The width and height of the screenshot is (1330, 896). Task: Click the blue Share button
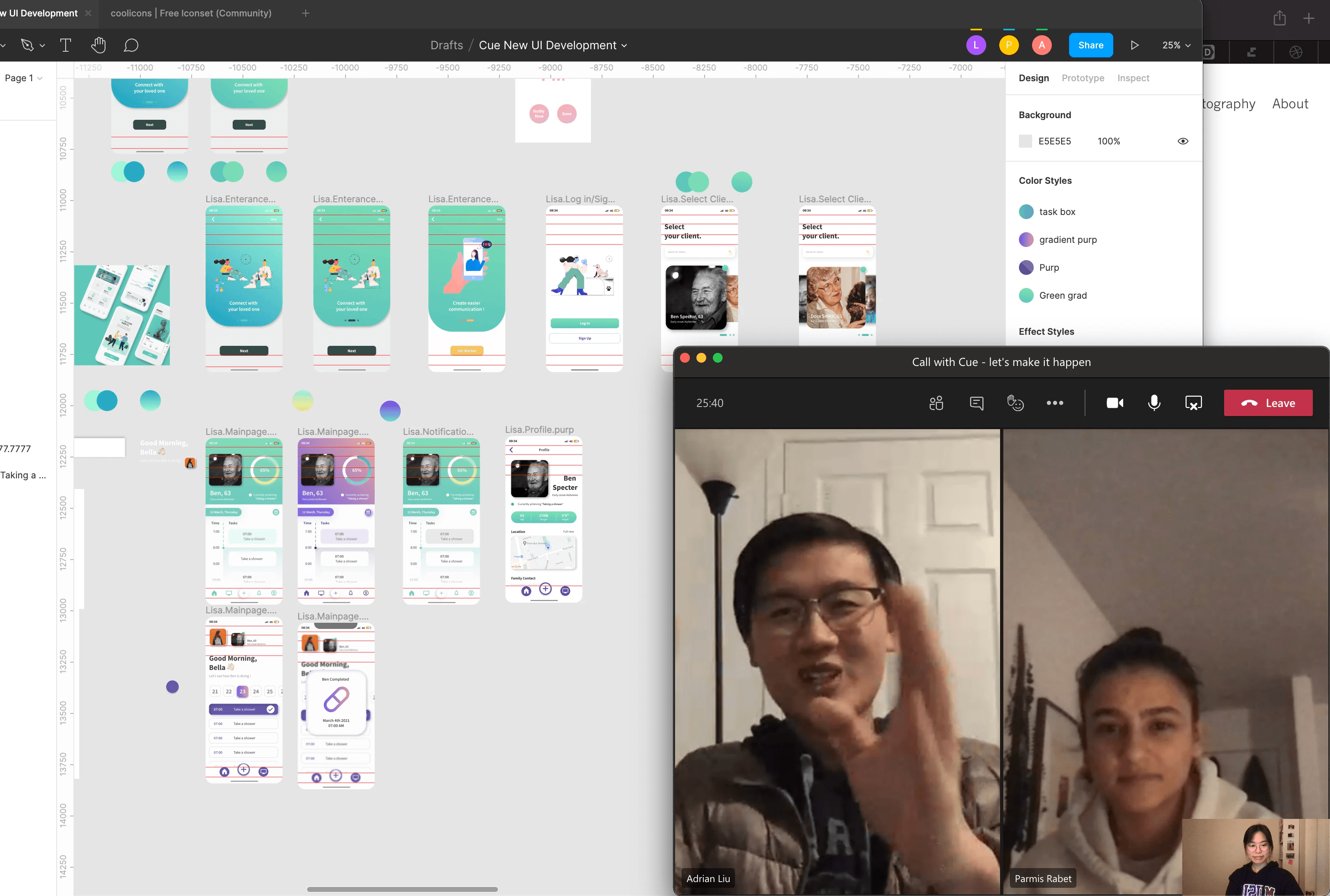[x=1090, y=45]
